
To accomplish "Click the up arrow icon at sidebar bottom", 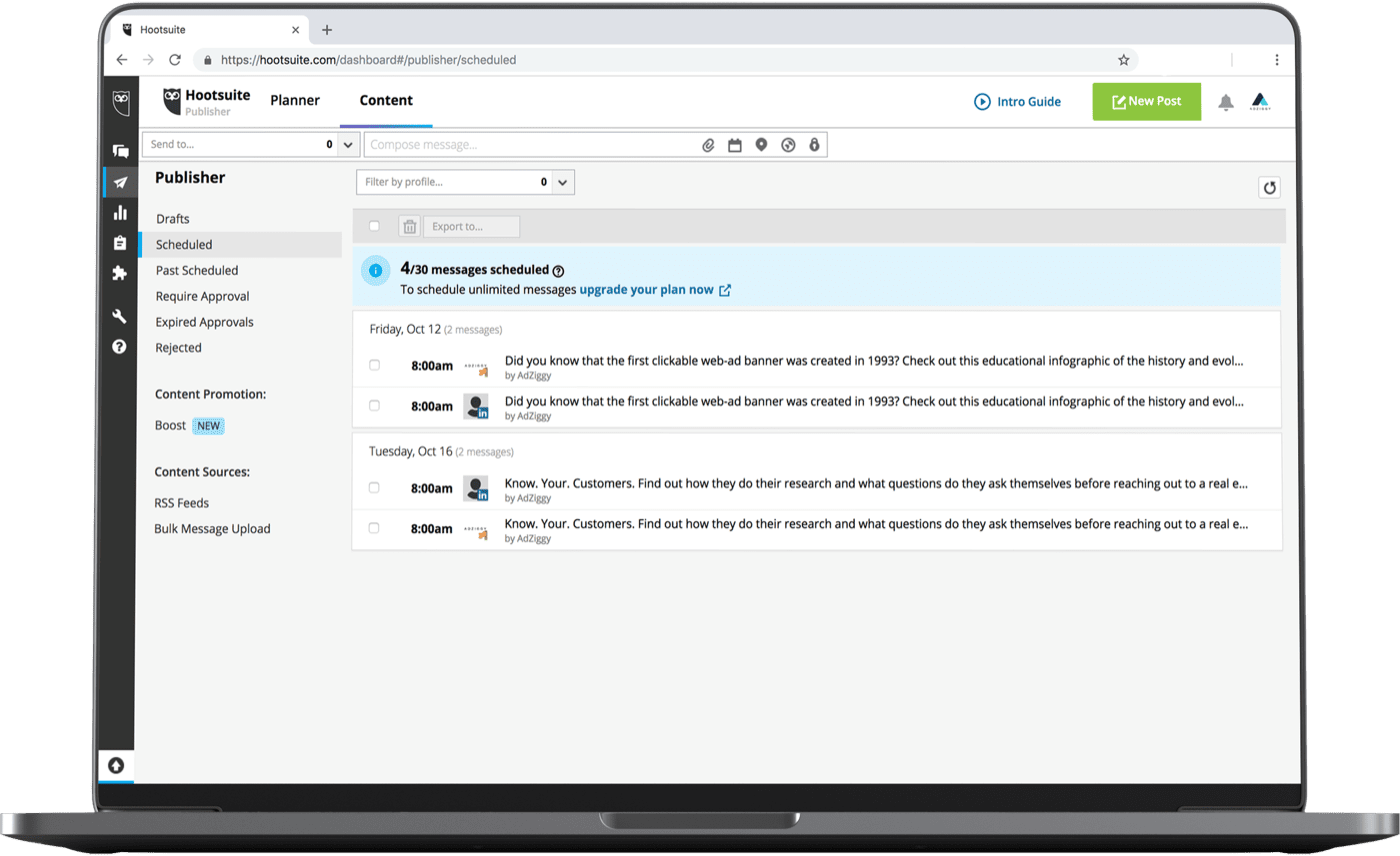I will [x=116, y=766].
